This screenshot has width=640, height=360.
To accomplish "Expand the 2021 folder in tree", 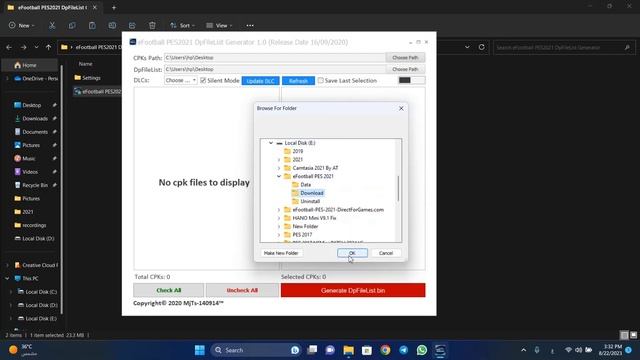I will 279,160.
